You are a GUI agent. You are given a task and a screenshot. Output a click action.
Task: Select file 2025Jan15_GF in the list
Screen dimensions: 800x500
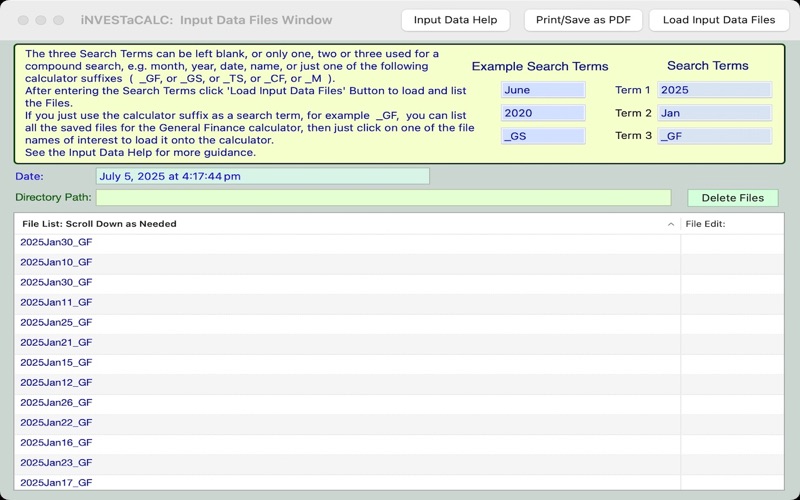pyautogui.click(x=347, y=363)
